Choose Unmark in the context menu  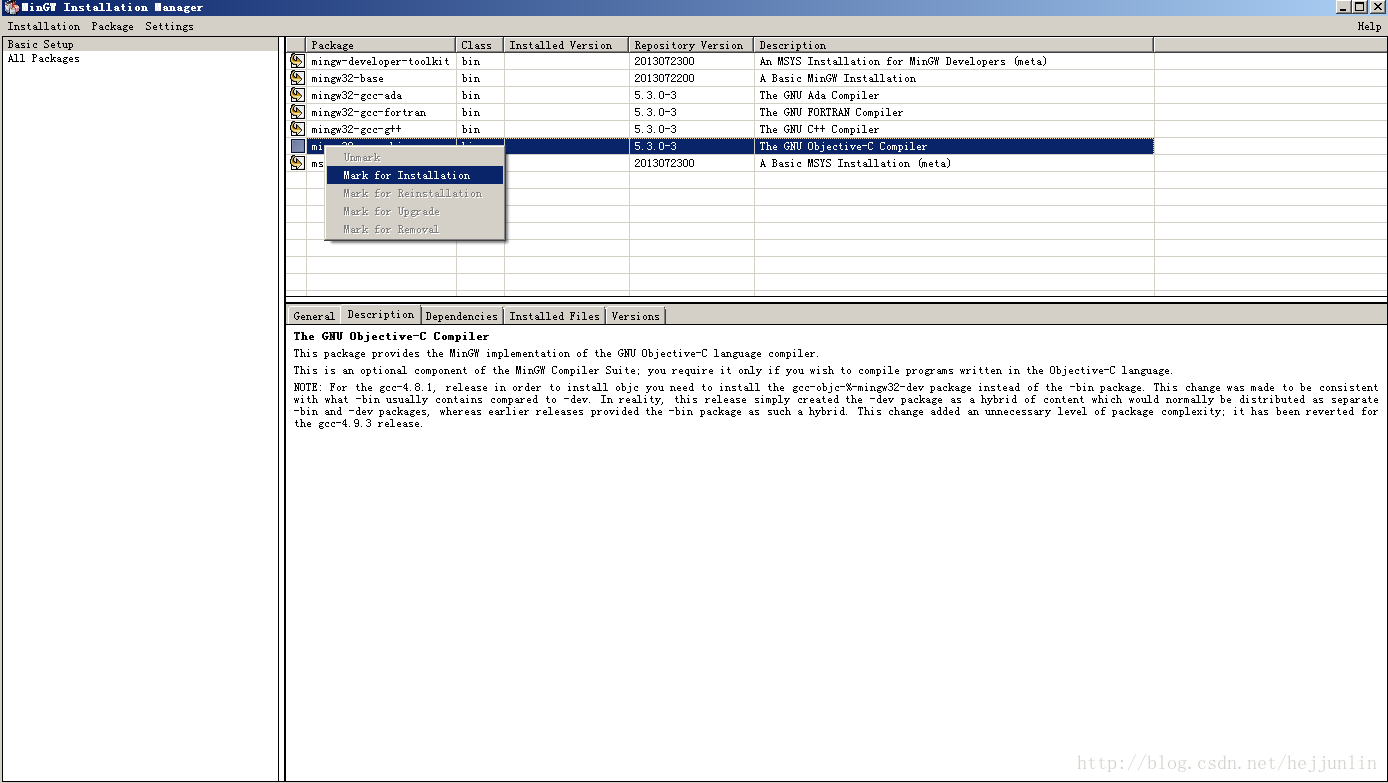coord(415,157)
